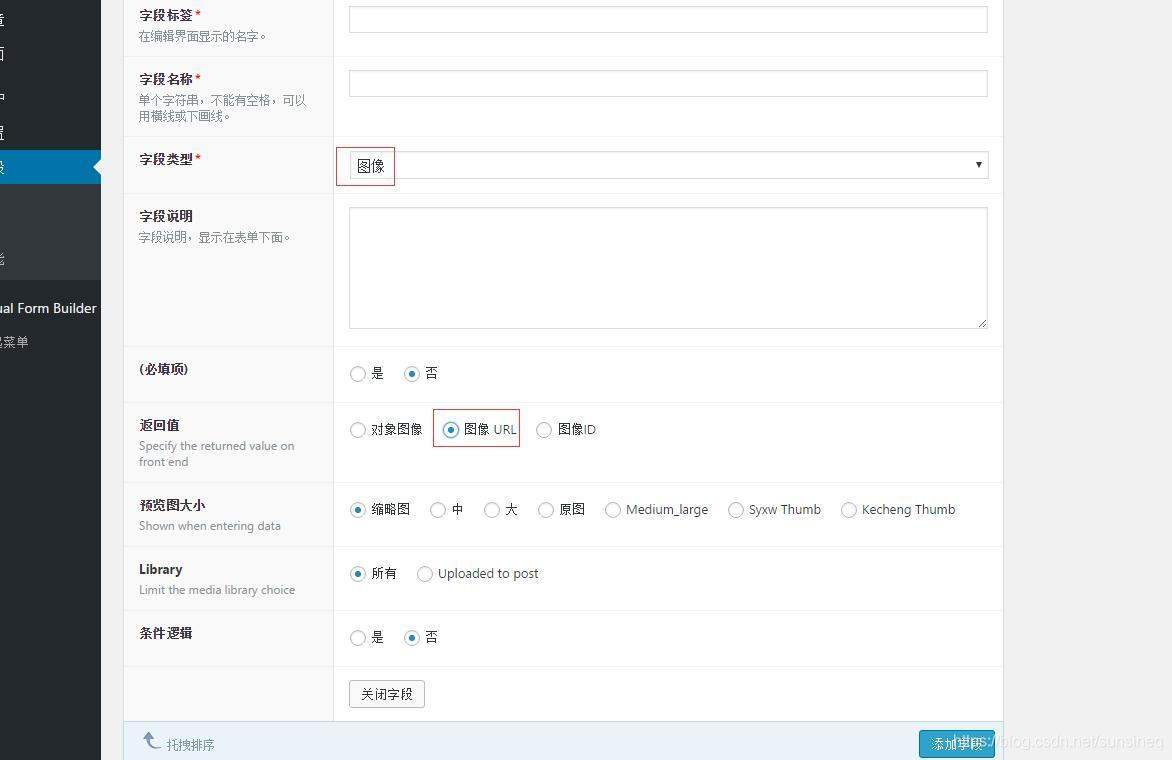Select 对象图像 as the return value
This screenshot has width=1172, height=760.
[x=358, y=429]
